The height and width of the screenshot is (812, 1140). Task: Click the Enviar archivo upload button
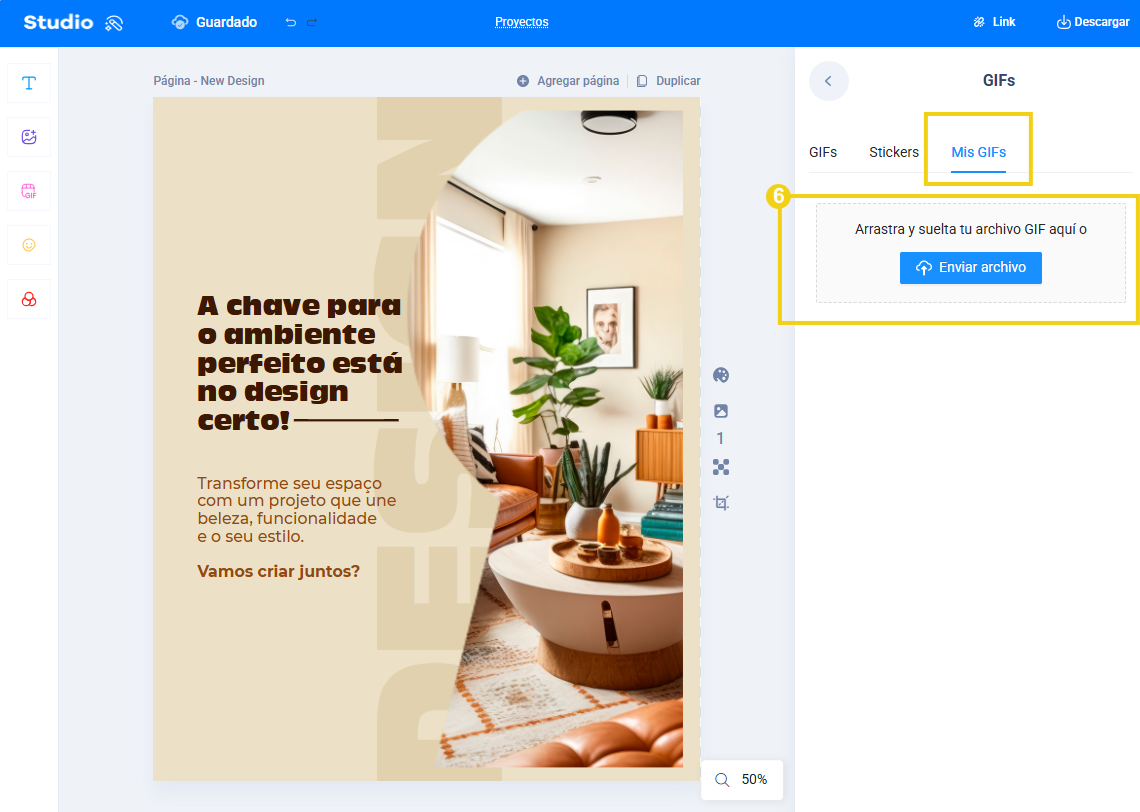tap(971, 268)
